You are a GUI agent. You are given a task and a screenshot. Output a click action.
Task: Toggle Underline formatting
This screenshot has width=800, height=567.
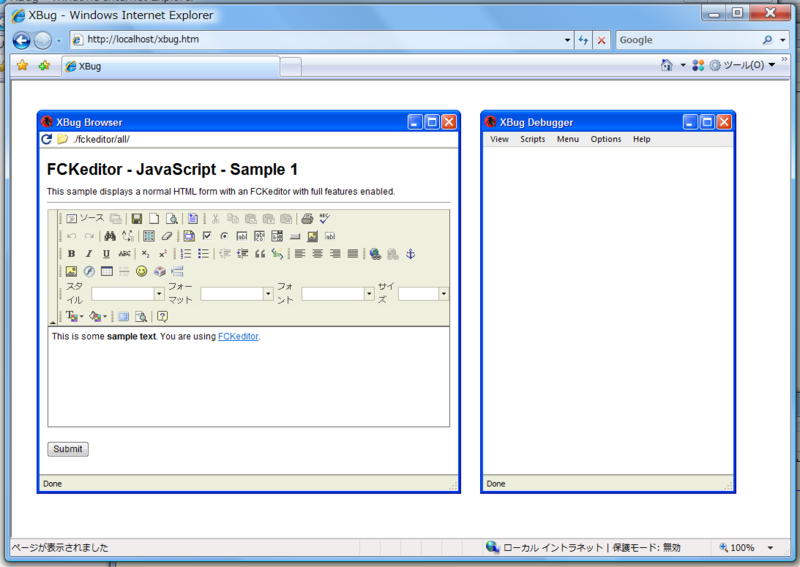[x=106, y=254]
